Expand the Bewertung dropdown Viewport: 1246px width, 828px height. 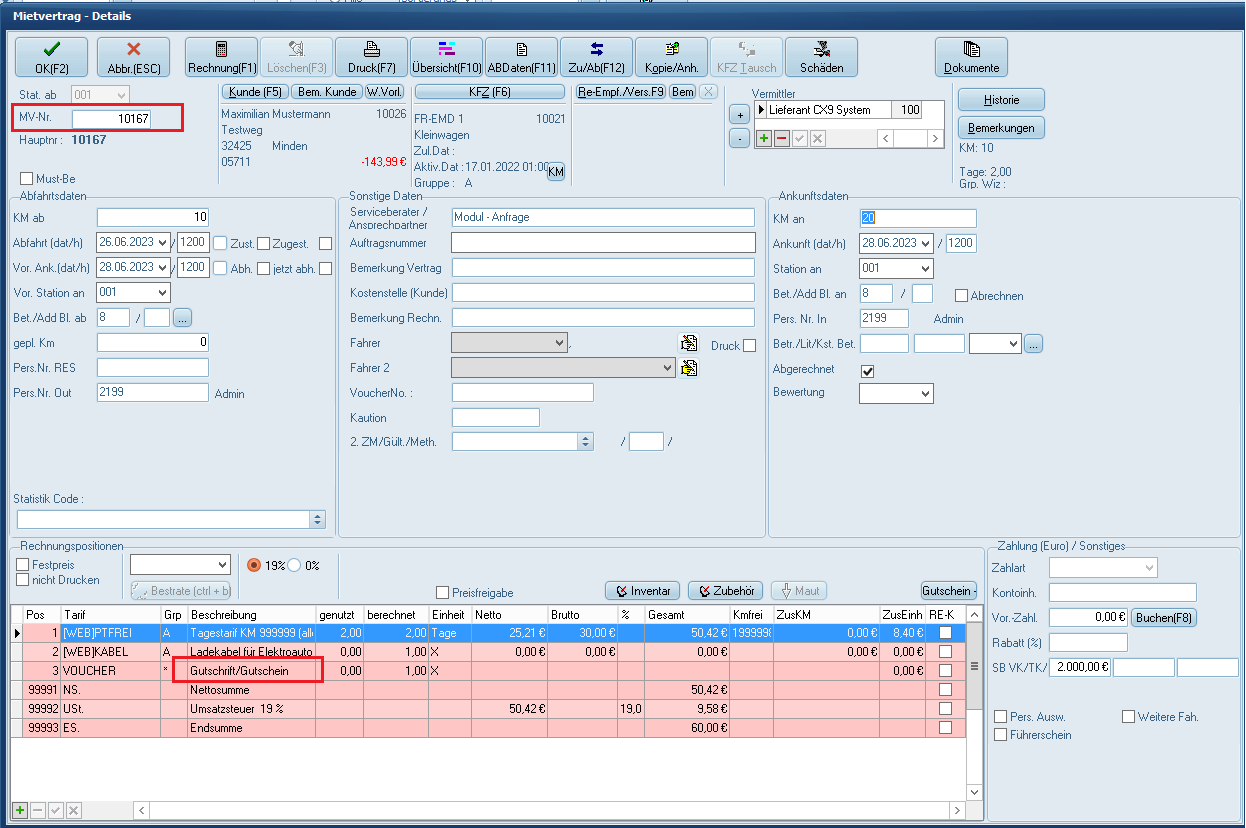tap(924, 394)
